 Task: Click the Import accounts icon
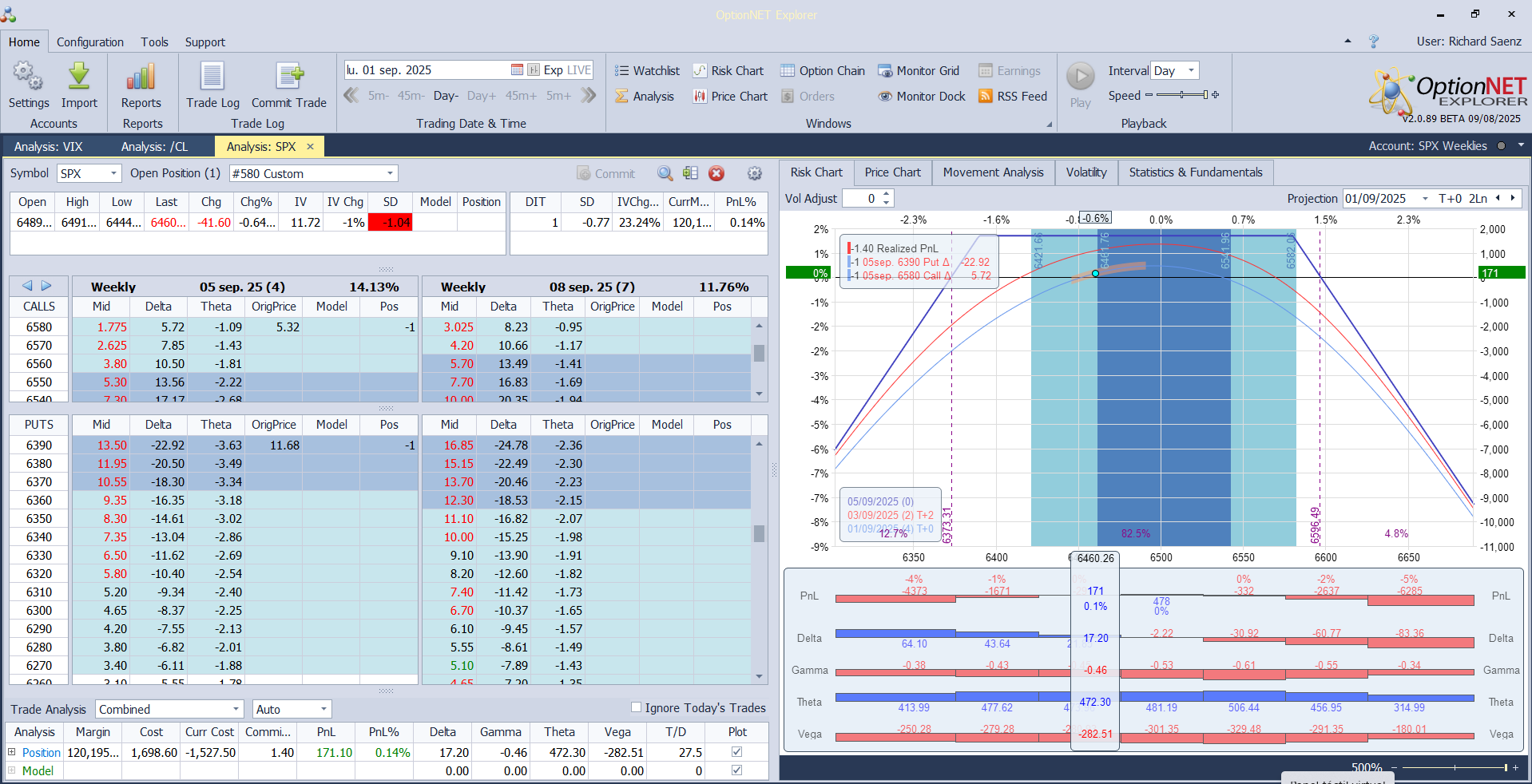[79, 85]
